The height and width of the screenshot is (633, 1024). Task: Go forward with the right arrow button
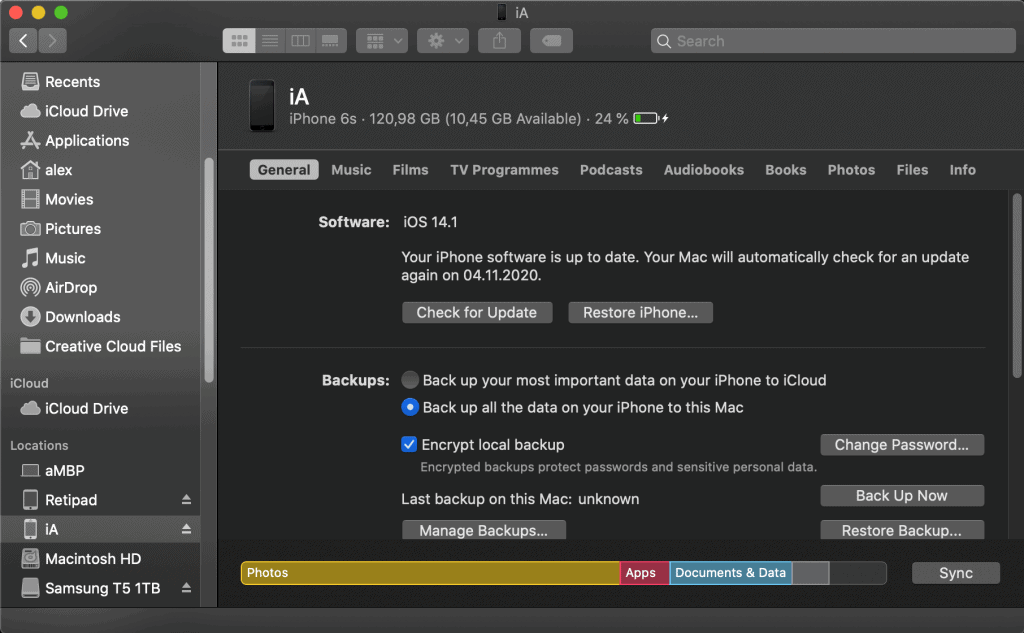pyautogui.click(x=52, y=41)
